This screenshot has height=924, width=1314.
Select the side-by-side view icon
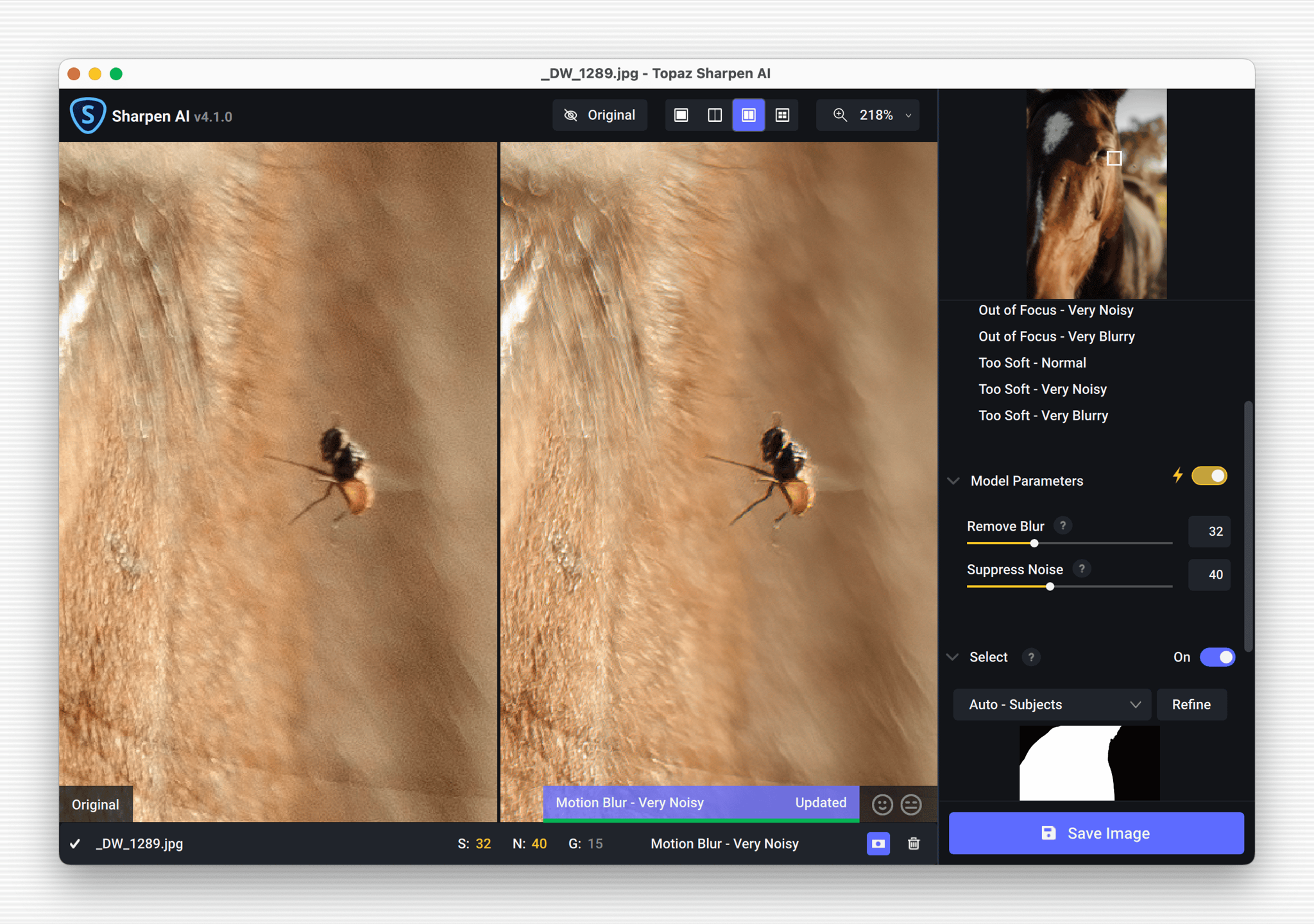coord(749,116)
